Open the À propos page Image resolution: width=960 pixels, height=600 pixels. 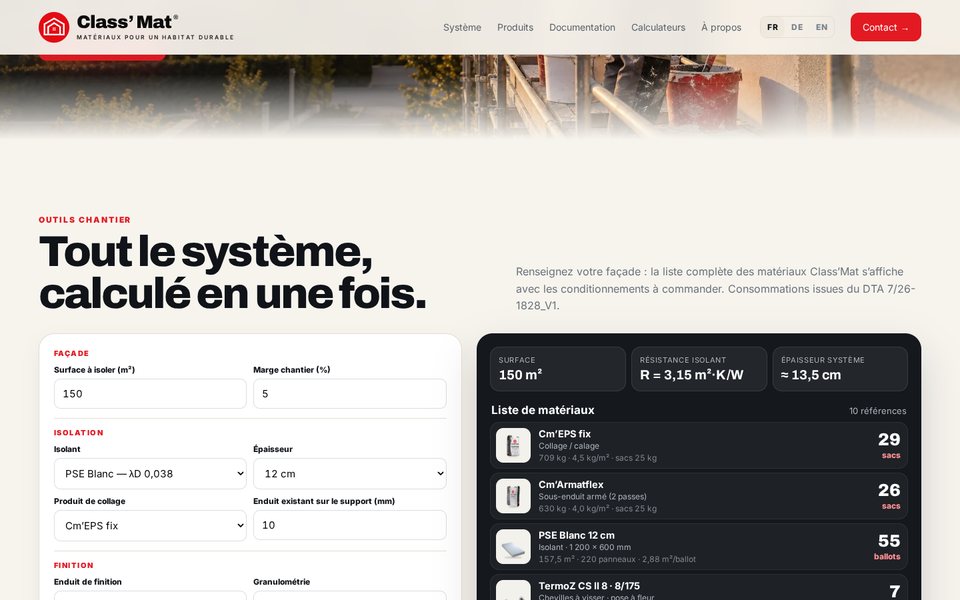click(x=721, y=28)
